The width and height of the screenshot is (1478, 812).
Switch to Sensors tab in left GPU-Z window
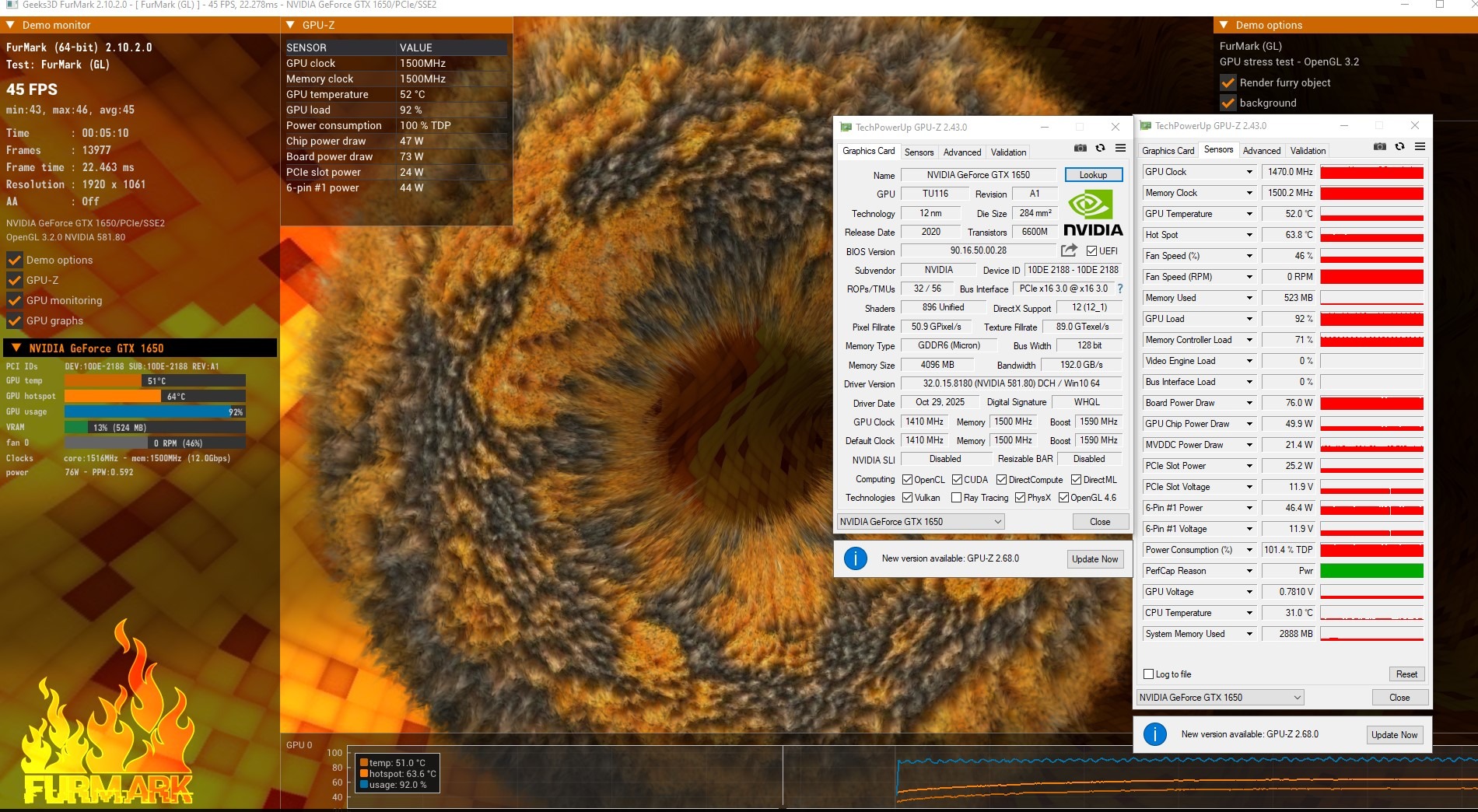pos(919,152)
